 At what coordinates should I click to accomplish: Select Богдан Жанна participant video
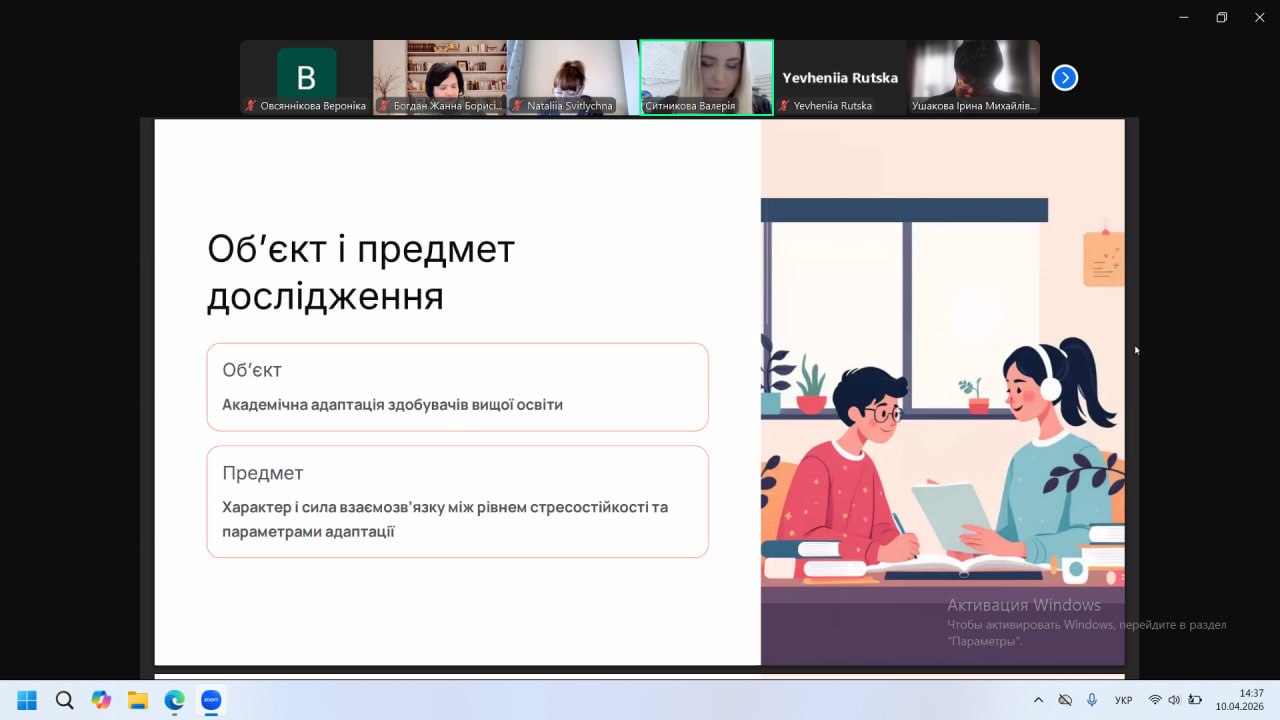pyautogui.click(x=440, y=78)
